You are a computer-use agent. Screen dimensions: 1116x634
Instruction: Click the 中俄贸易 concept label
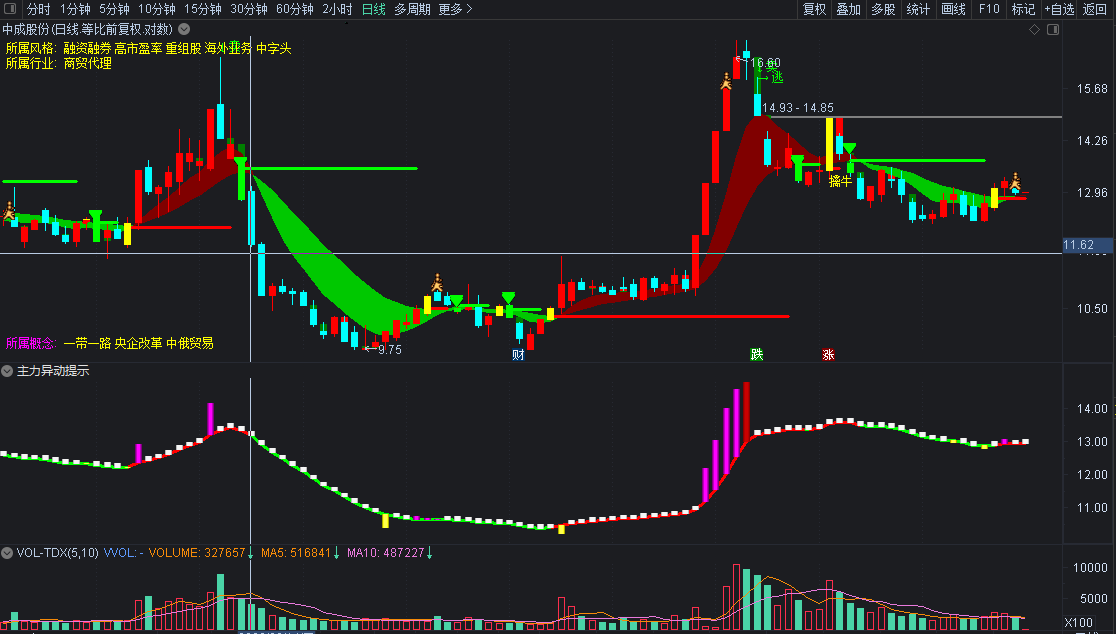click(x=190, y=343)
